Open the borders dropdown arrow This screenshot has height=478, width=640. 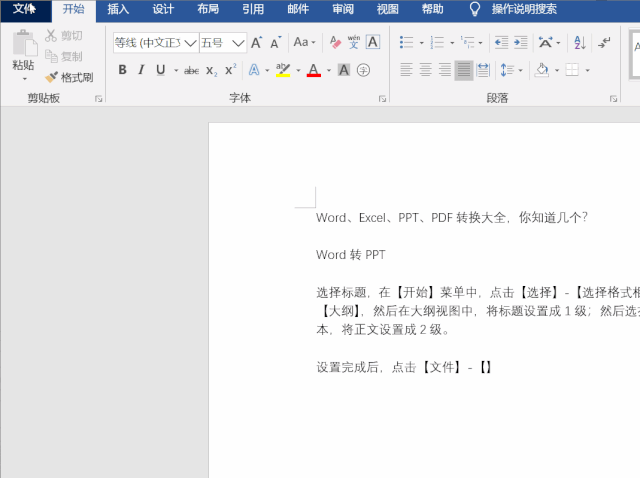(587, 70)
